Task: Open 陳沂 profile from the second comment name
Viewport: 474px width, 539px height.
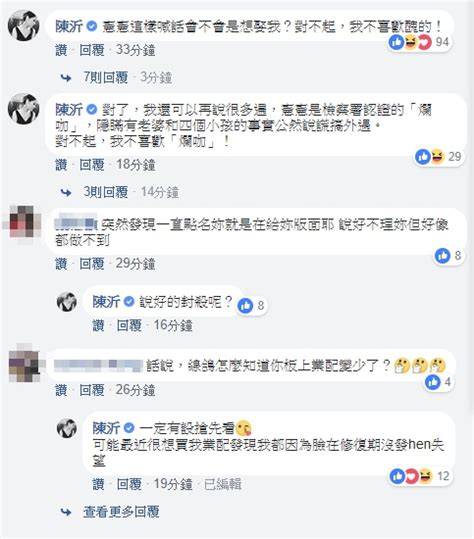Action: point(69,110)
